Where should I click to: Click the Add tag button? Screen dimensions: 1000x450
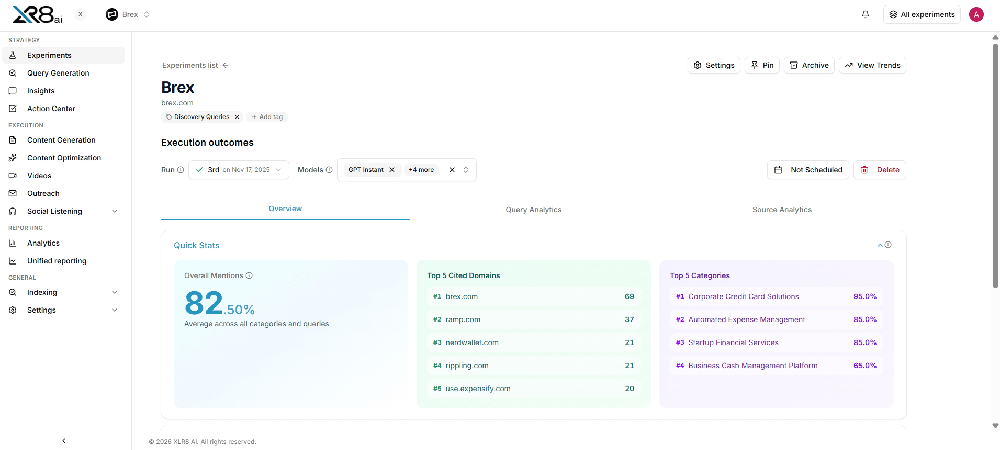pyautogui.click(x=267, y=117)
